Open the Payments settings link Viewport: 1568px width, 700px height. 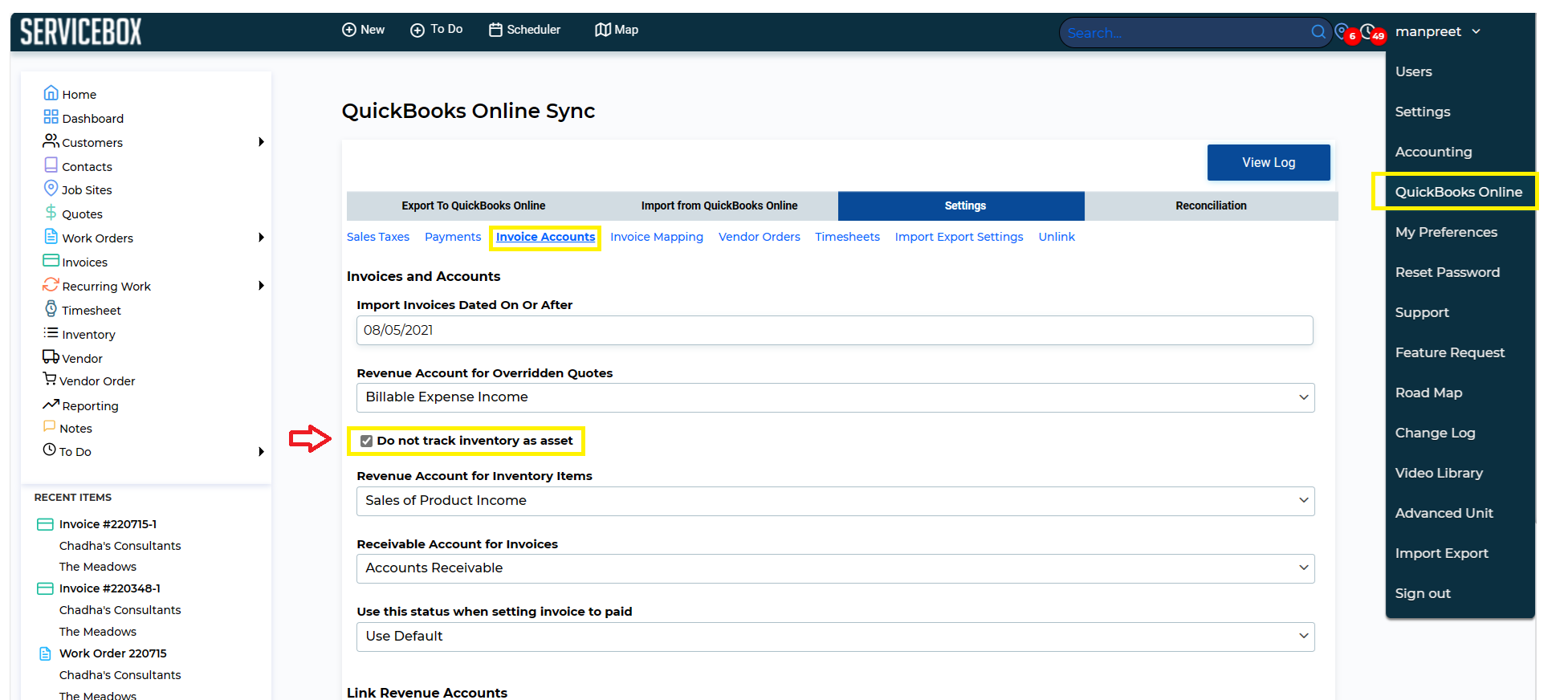453,237
